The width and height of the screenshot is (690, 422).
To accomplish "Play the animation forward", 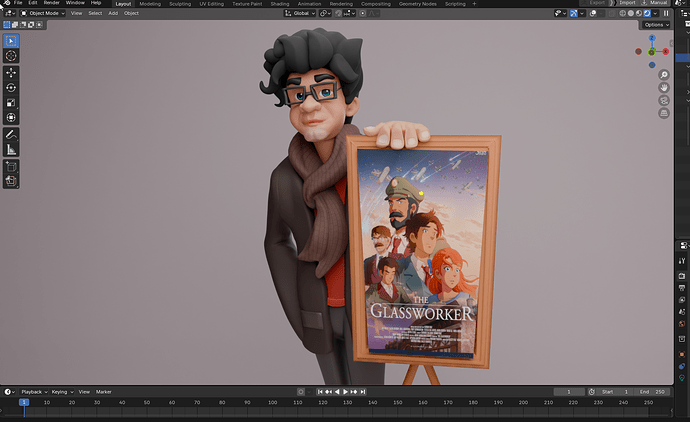I will point(345,392).
